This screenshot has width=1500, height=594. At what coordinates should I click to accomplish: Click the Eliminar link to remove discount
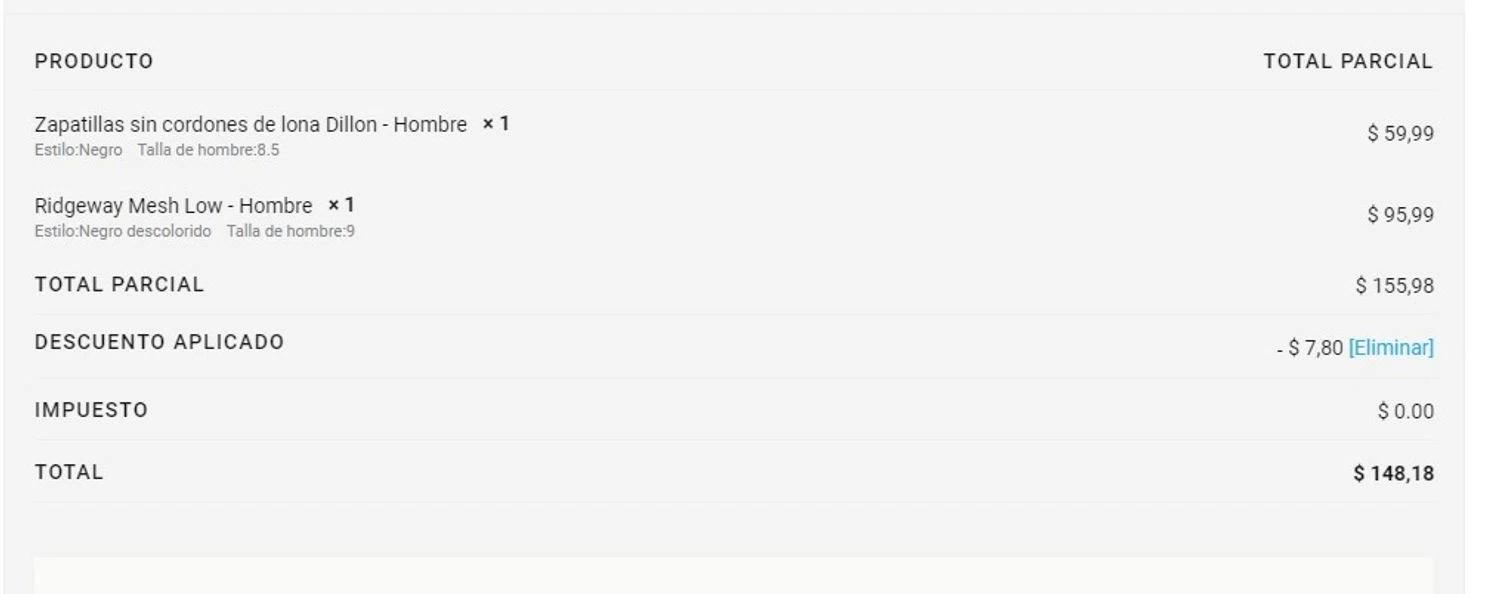[x=1390, y=348]
